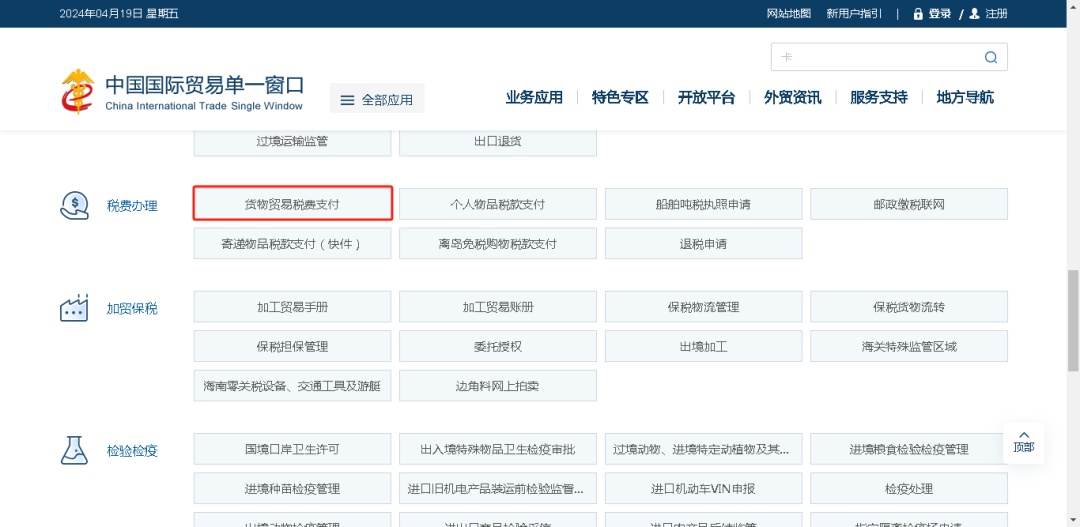Open 进境种苗检疫管理
1080x527 pixels.
coord(292,488)
